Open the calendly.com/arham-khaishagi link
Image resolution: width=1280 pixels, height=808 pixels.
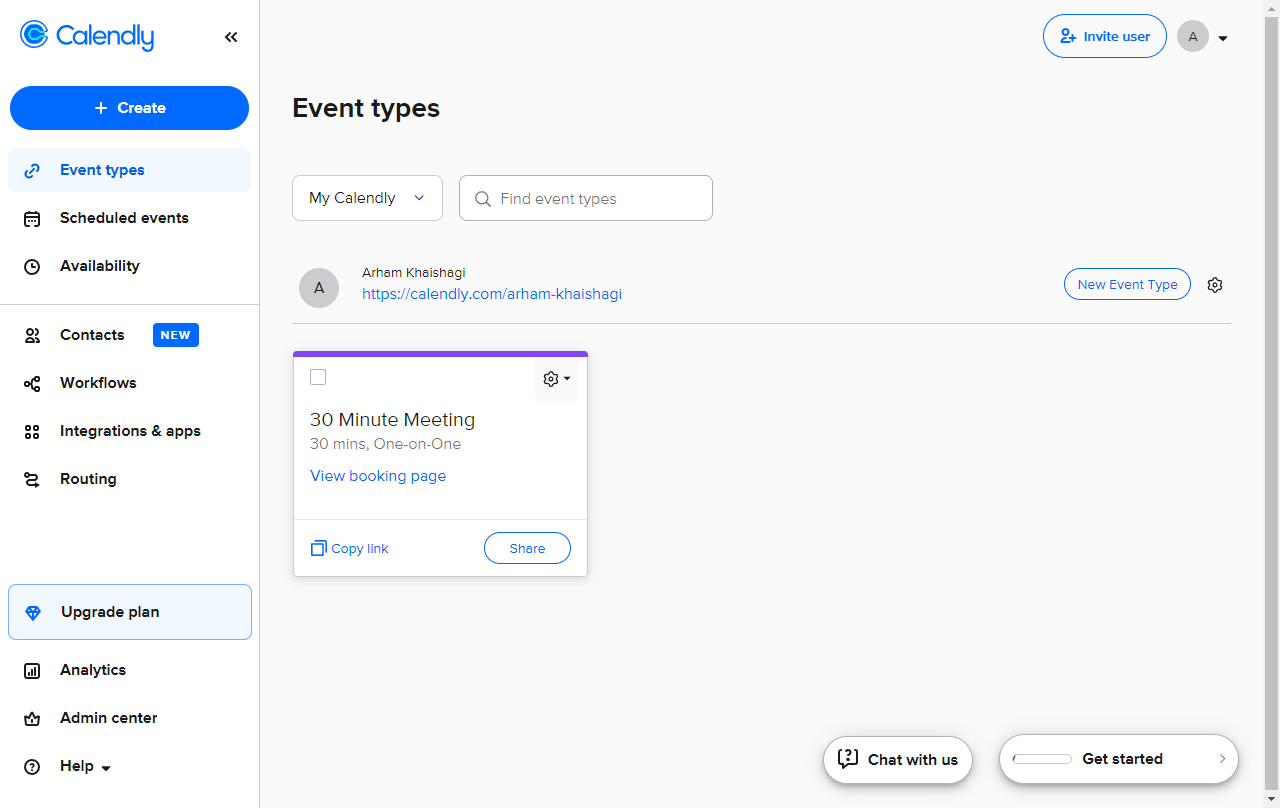(492, 294)
